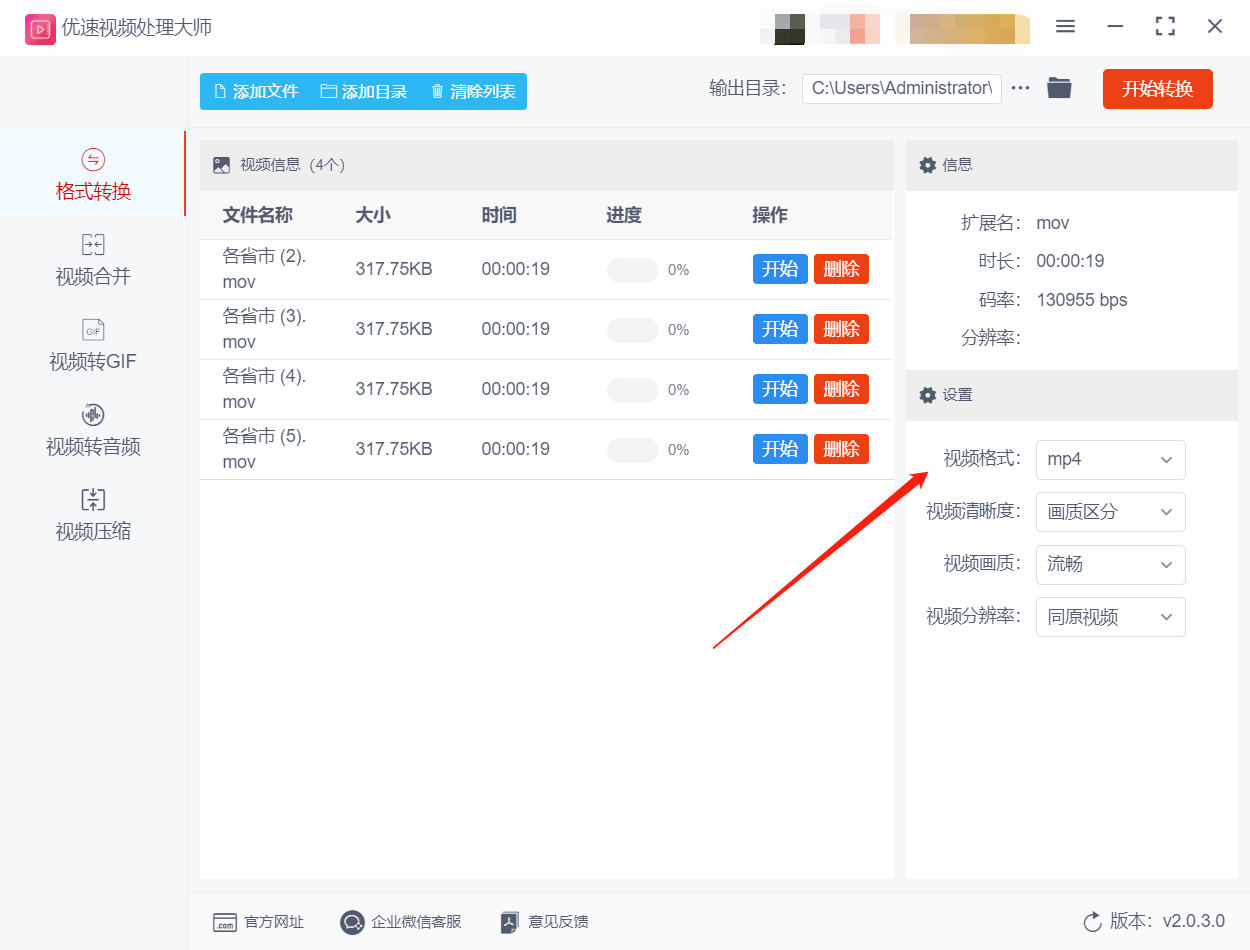Go to 视频转音频 video-to-audio tab
The image size is (1250, 950).
93,430
